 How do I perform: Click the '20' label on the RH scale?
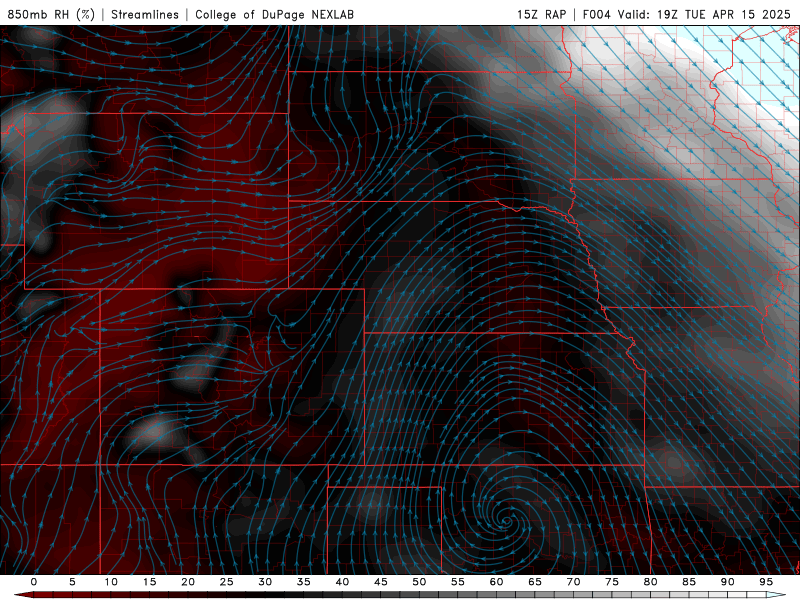click(x=188, y=582)
